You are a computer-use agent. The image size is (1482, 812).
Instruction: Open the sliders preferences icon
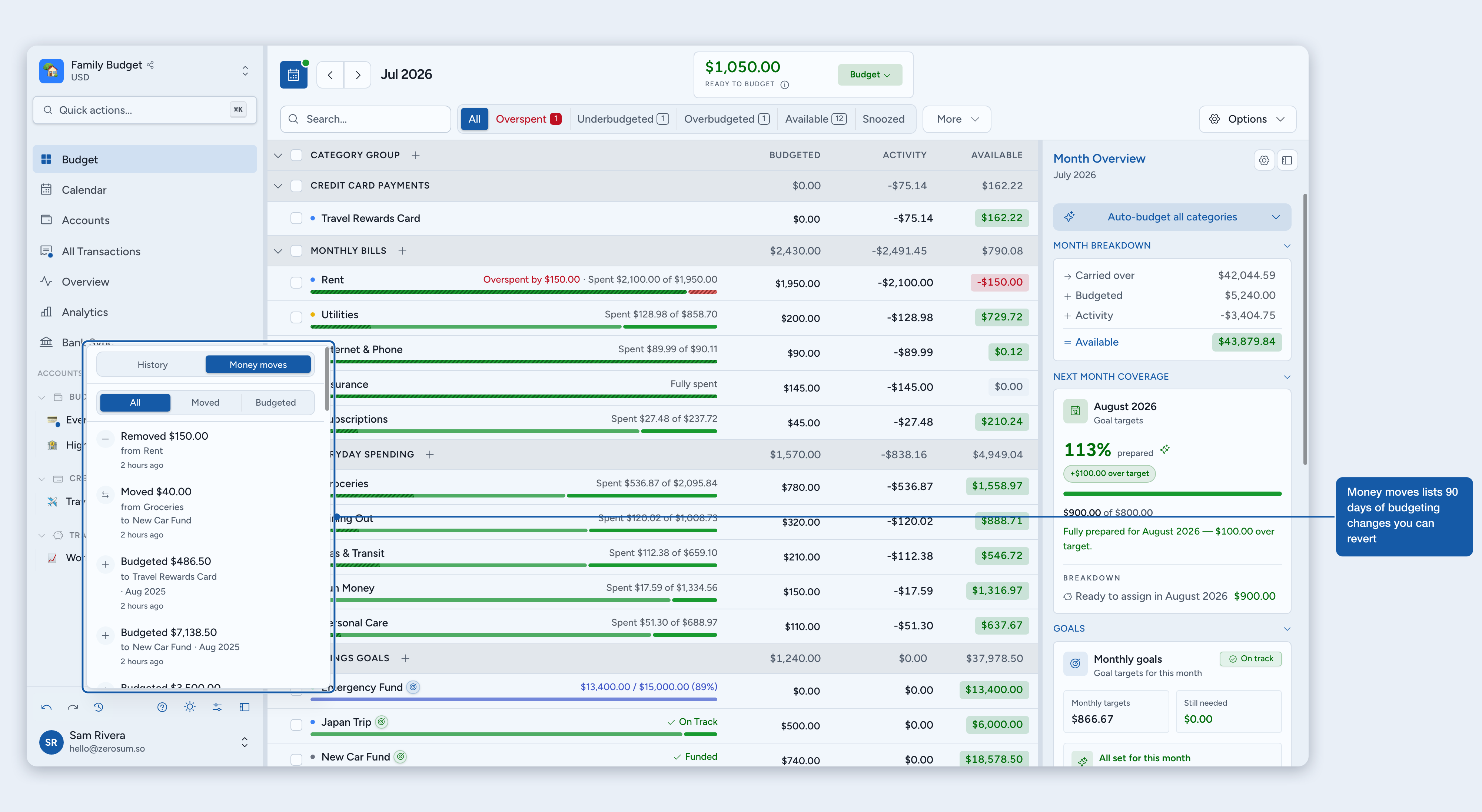click(x=217, y=707)
